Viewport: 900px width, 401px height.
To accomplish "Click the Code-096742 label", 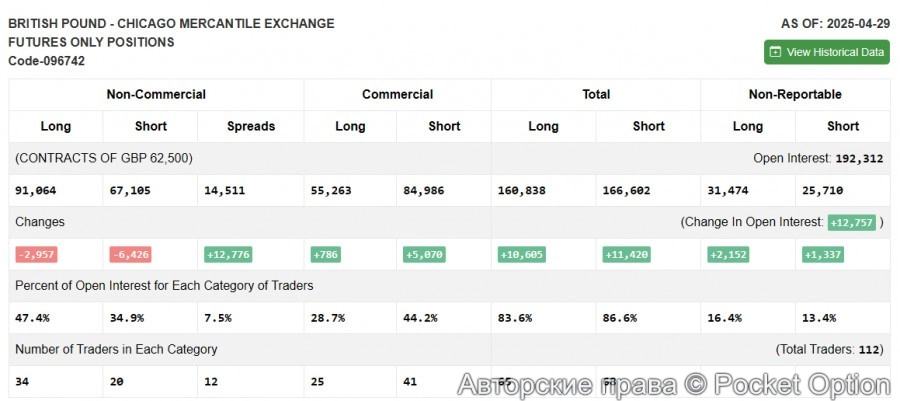I will tap(46, 61).
